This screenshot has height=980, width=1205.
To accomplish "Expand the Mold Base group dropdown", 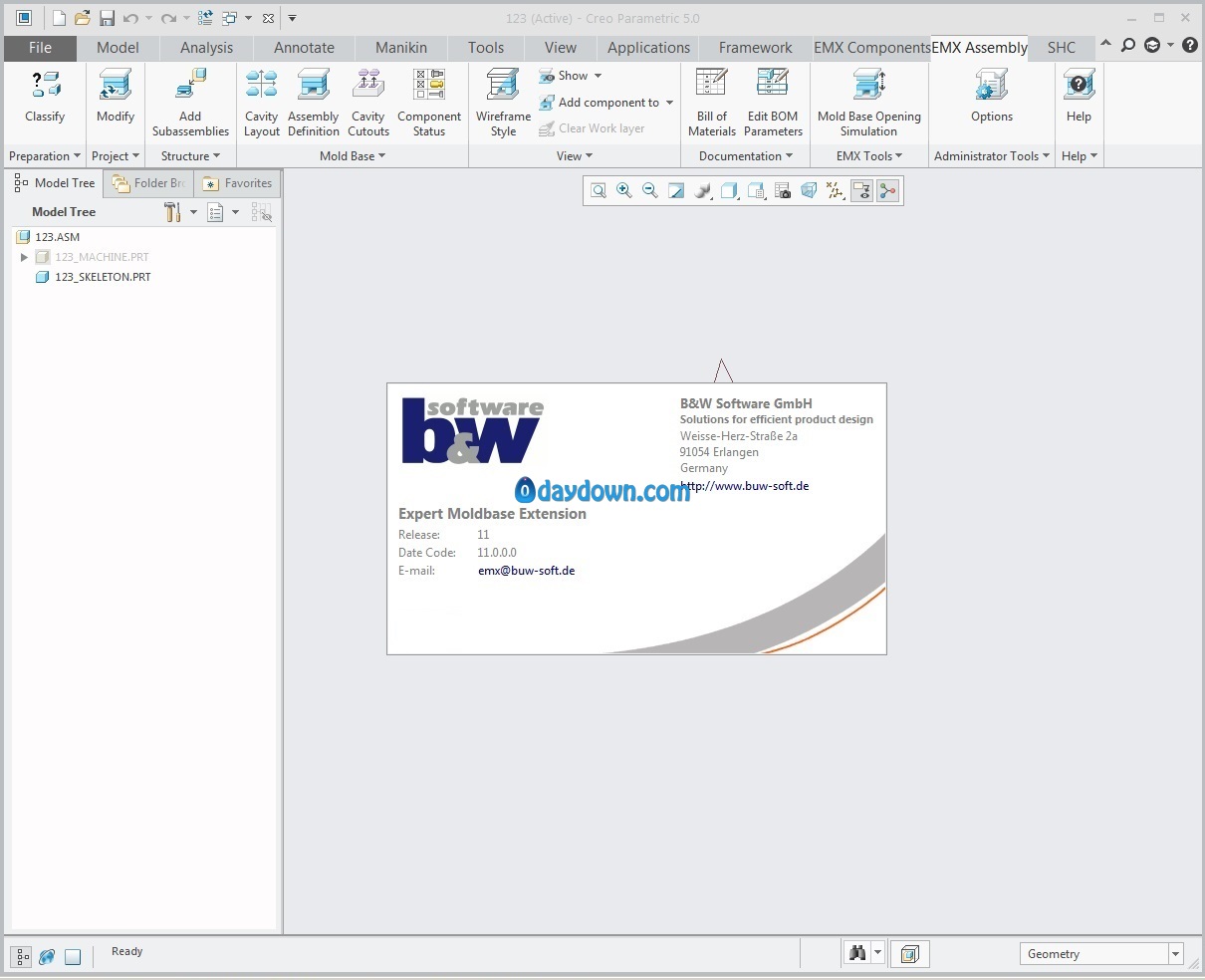I will (353, 156).
